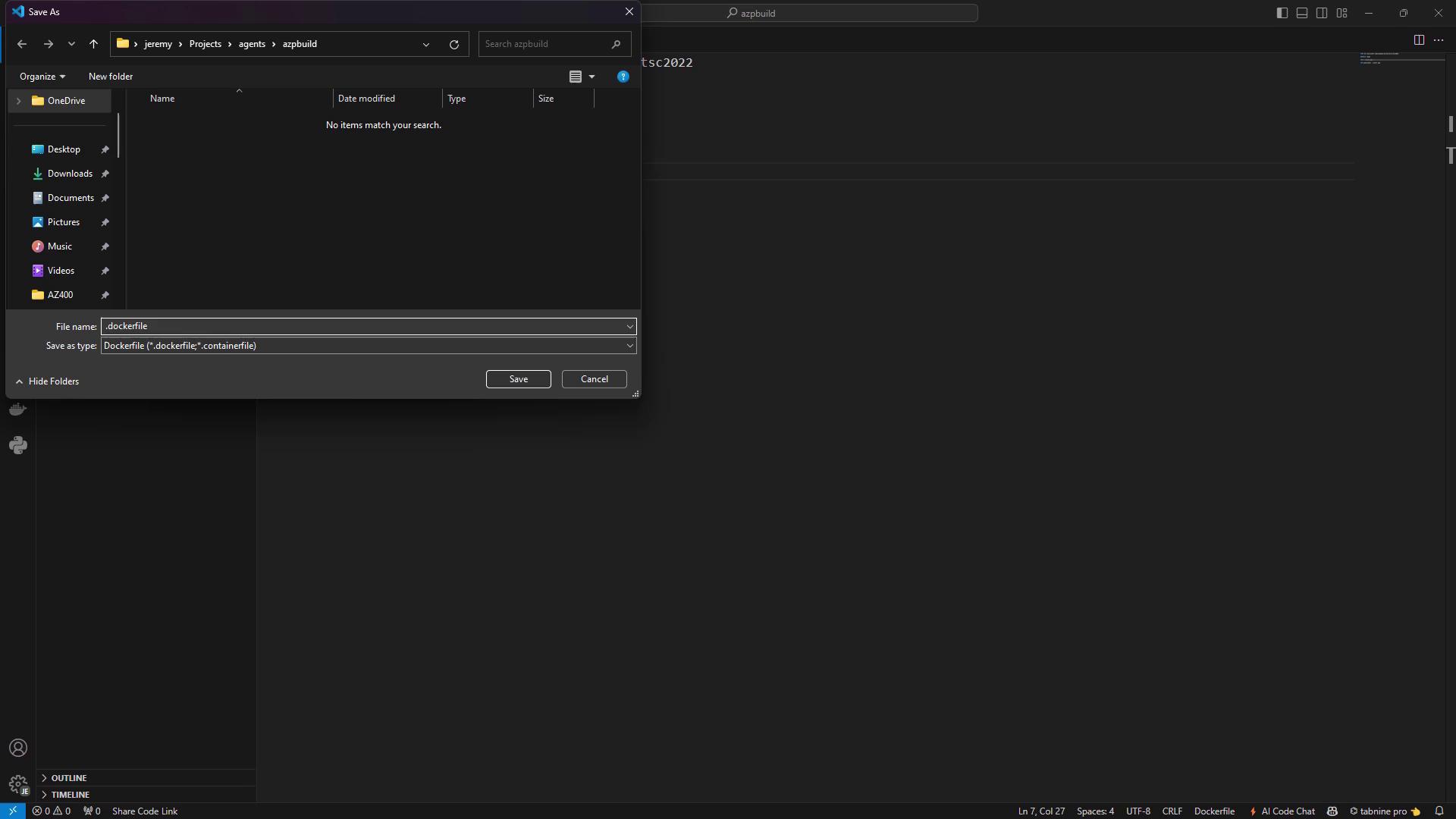Expand the OneDrive tree node
The height and width of the screenshot is (819, 1456).
tap(19, 101)
